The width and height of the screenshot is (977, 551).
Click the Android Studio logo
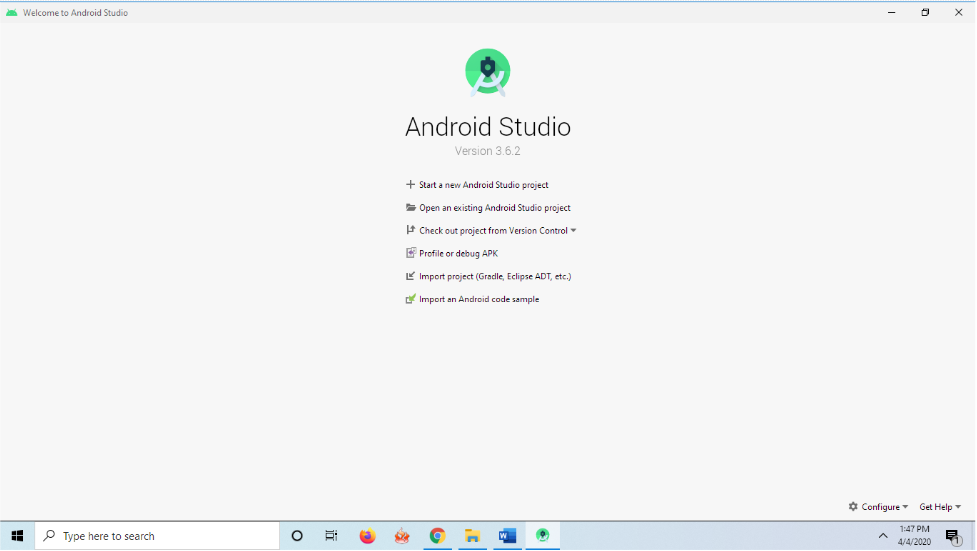[x=488, y=73]
